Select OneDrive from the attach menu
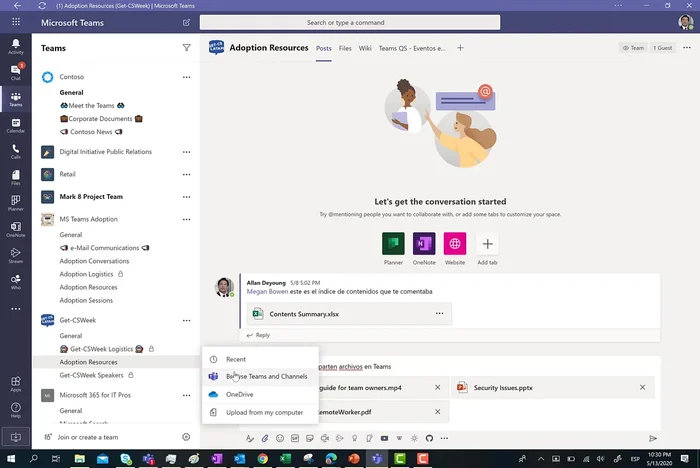This screenshot has height=468, width=700. click(x=239, y=394)
